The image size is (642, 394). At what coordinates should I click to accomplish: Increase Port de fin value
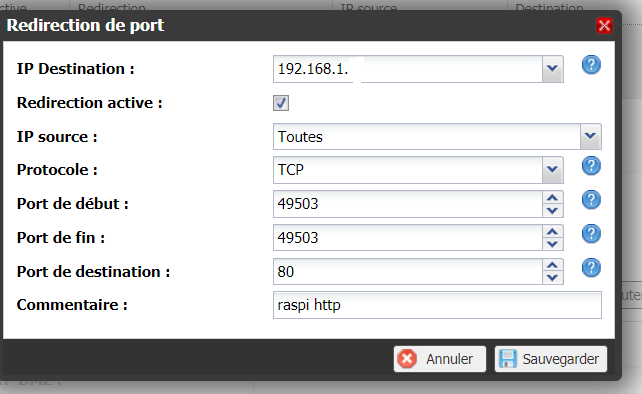[x=553, y=232]
